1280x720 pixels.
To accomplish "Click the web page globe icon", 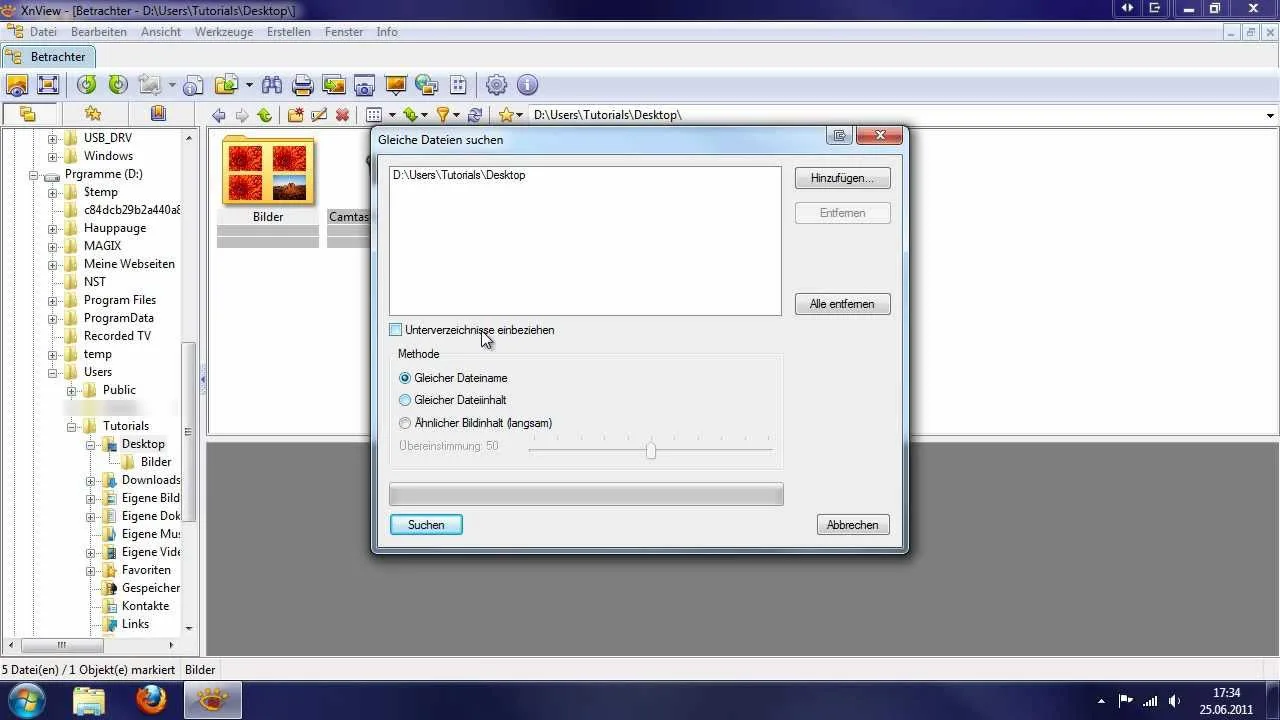I will 427,85.
